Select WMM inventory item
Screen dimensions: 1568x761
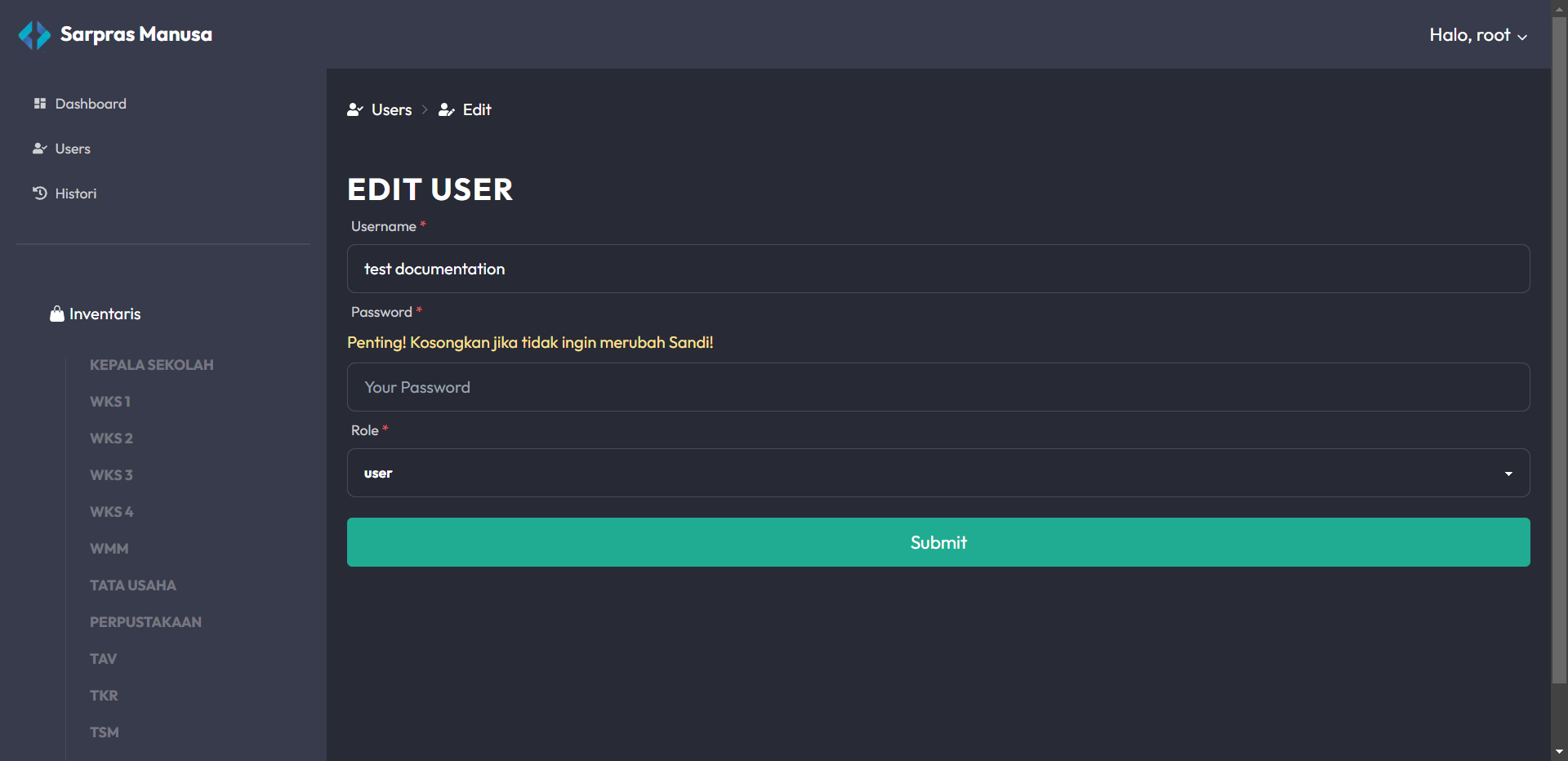click(109, 549)
